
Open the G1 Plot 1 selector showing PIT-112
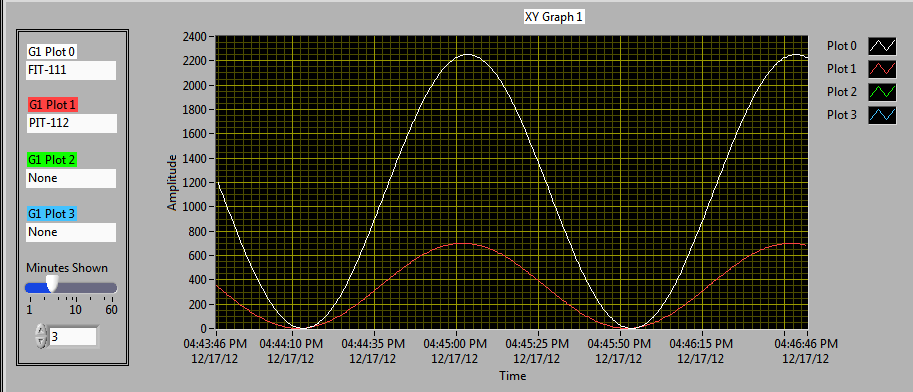[x=71, y=123]
